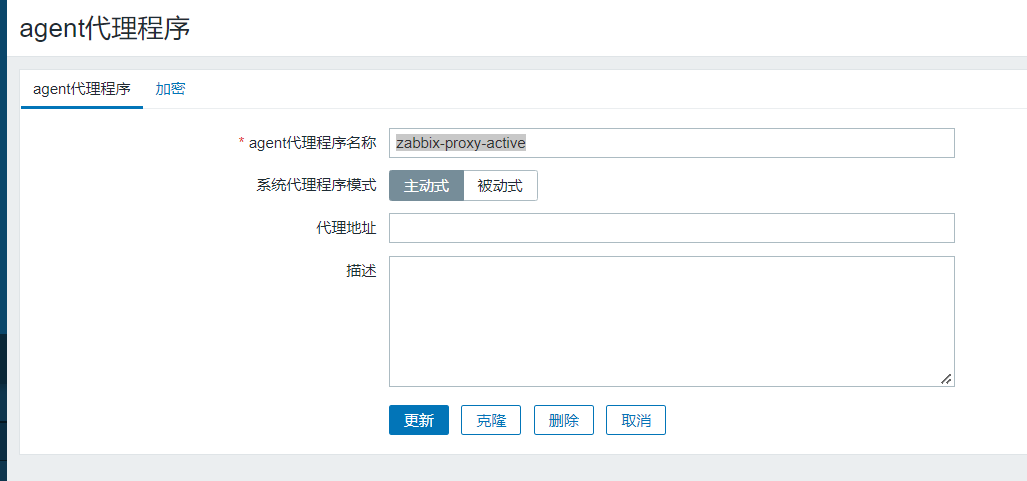Select the agent代理程序 tab
Image resolution: width=1027 pixels, height=481 pixels.
click(x=82, y=89)
